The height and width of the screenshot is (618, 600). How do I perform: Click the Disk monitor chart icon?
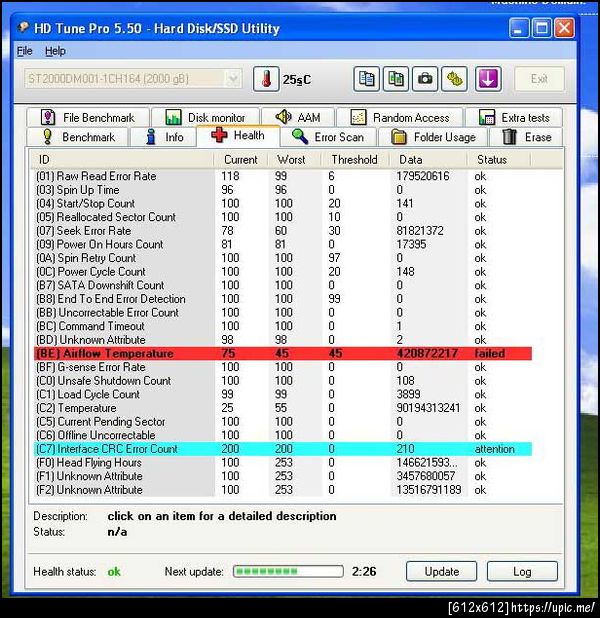click(x=173, y=117)
